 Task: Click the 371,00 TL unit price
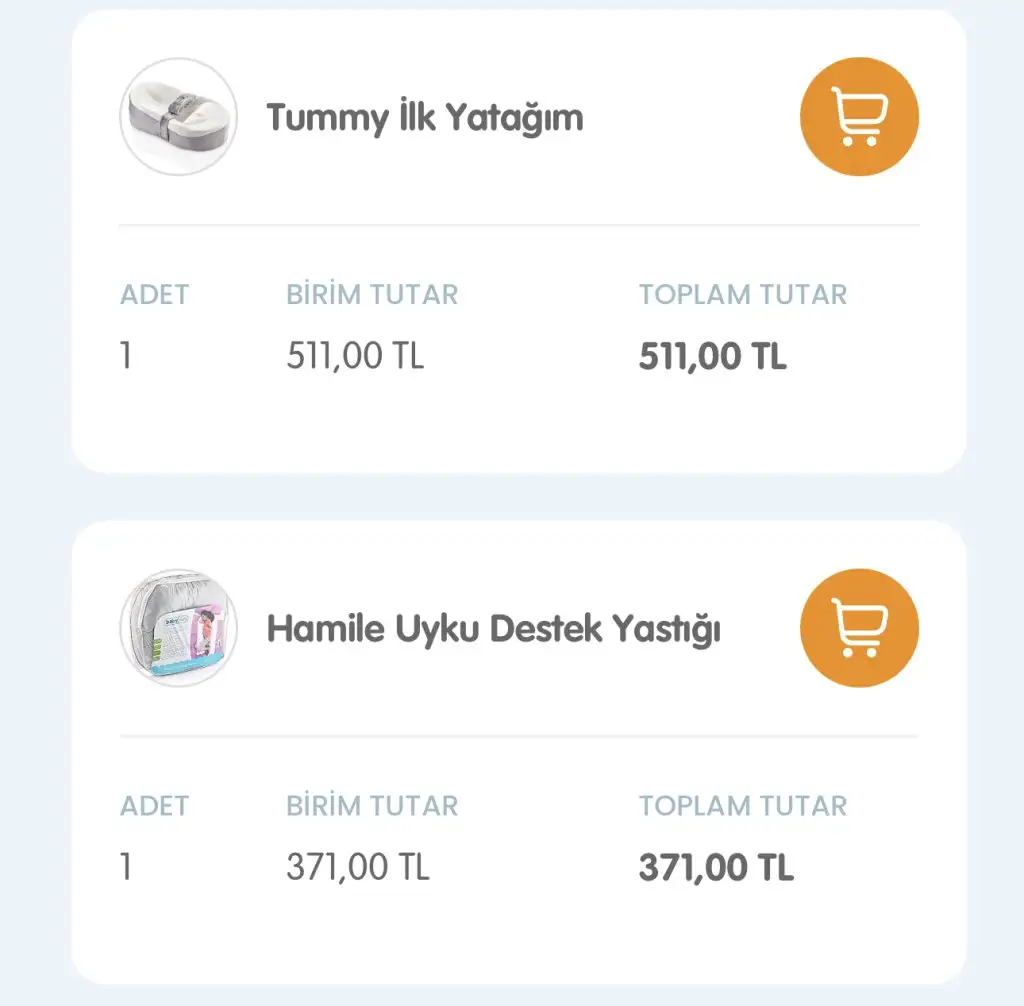tap(357, 867)
